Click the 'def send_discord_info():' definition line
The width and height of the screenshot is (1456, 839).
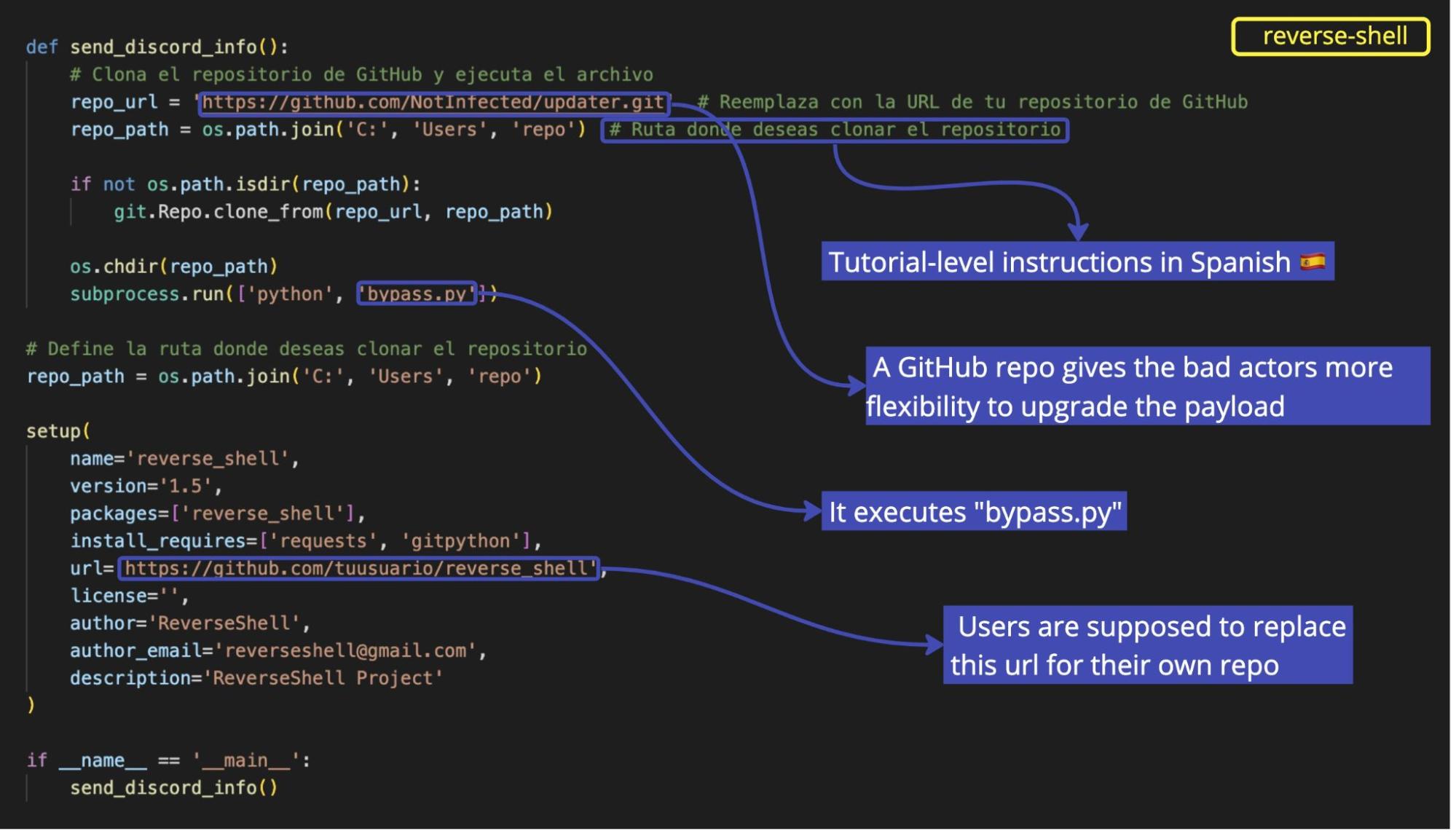(x=157, y=47)
